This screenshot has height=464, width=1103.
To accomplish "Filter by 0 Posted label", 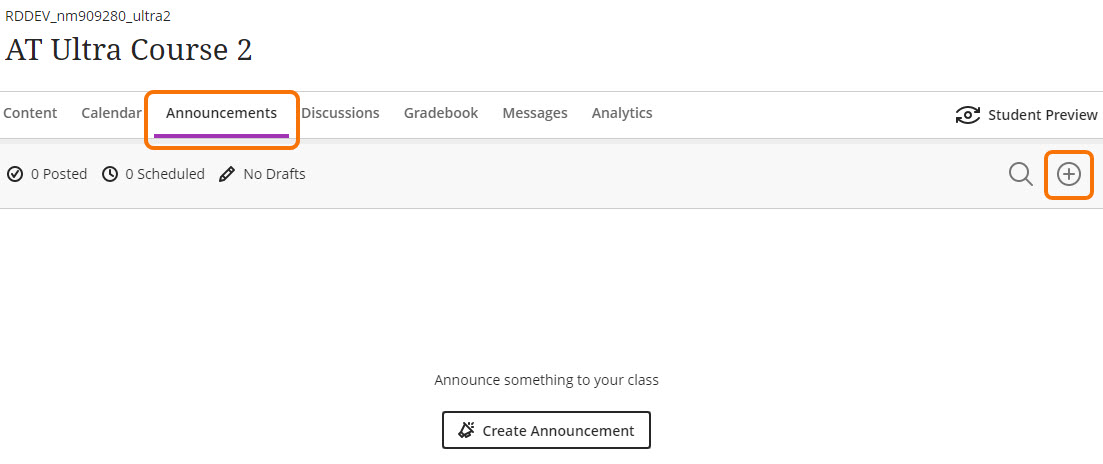I will coord(59,174).
